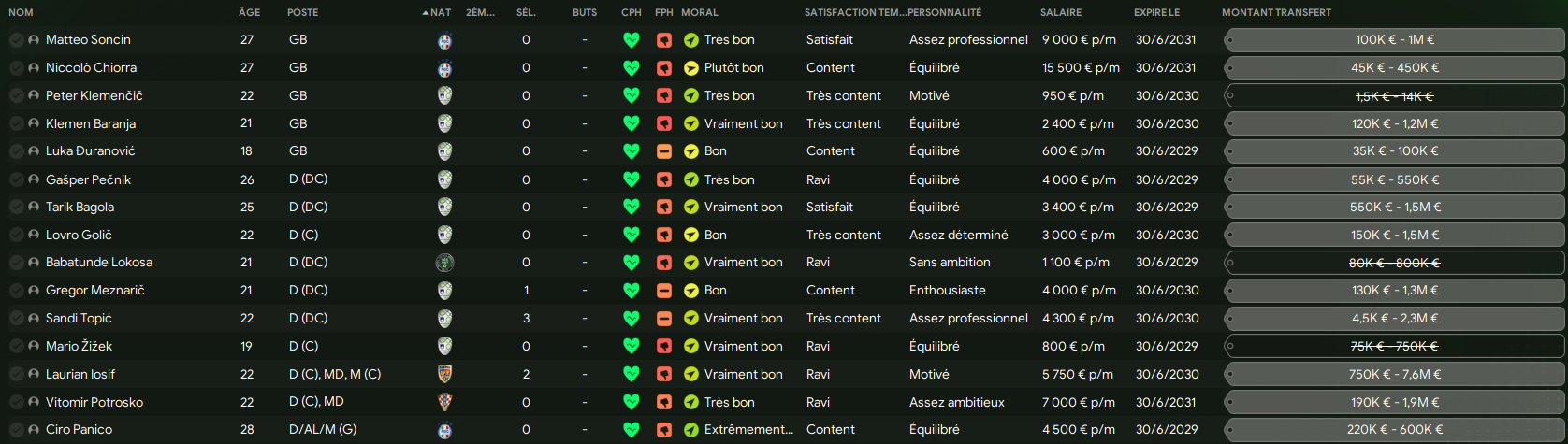Sort players by the ÂGE column header

coord(250,12)
